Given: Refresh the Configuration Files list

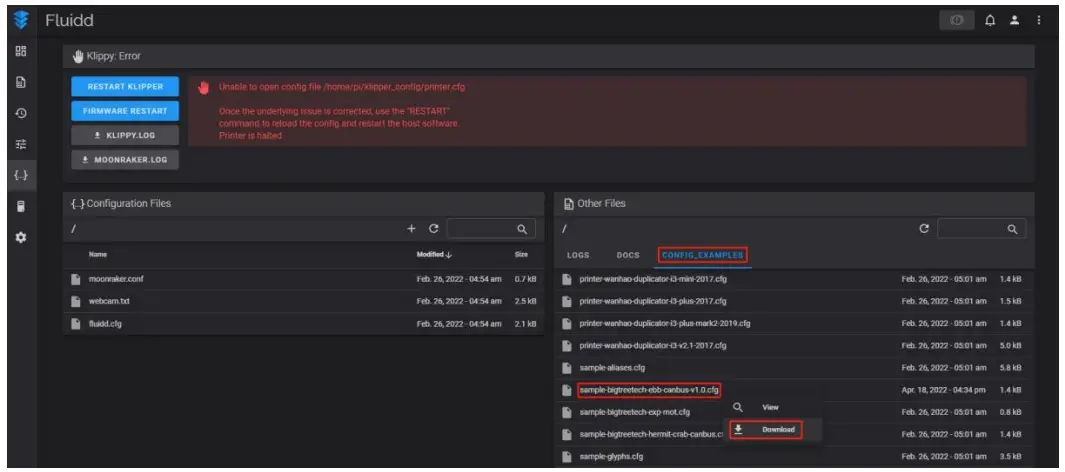Looking at the screenshot, I should click(433, 229).
